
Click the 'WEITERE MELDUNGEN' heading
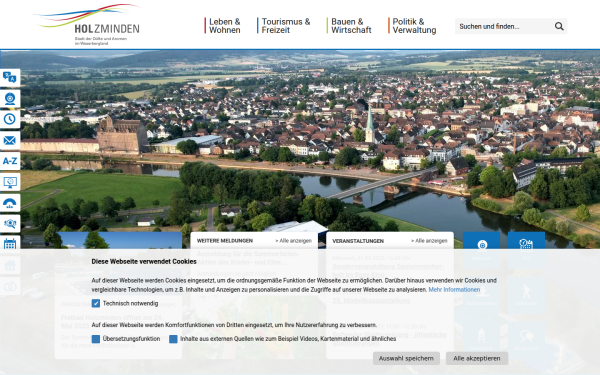pyautogui.click(x=225, y=241)
